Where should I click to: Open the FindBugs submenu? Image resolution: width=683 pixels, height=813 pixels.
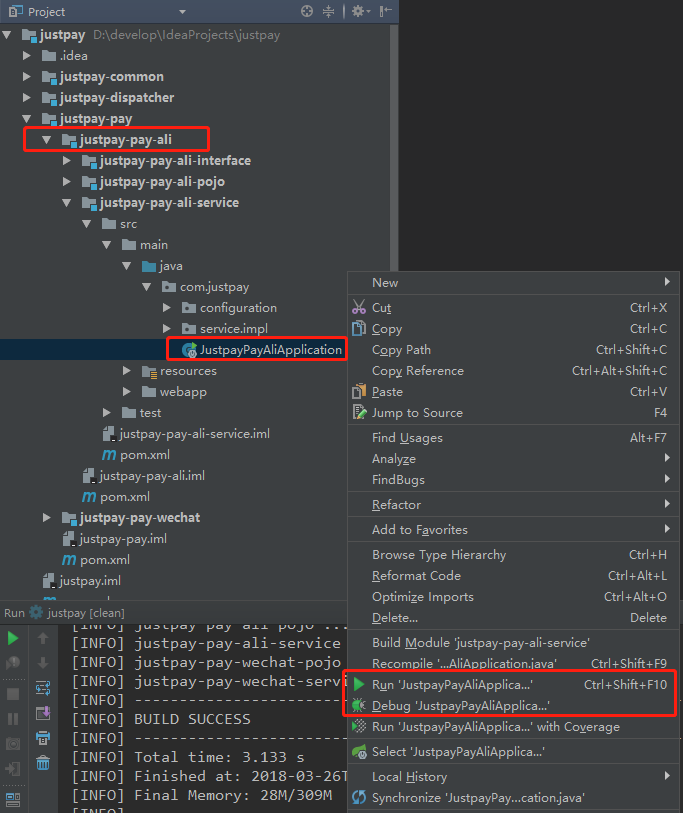[513, 480]
